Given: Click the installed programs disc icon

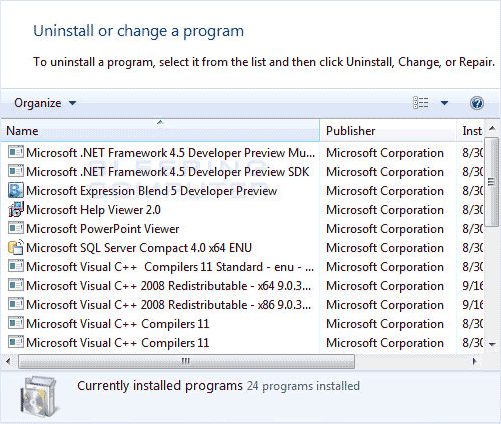Looking at the screenshot, I should [x=39, y=397].
